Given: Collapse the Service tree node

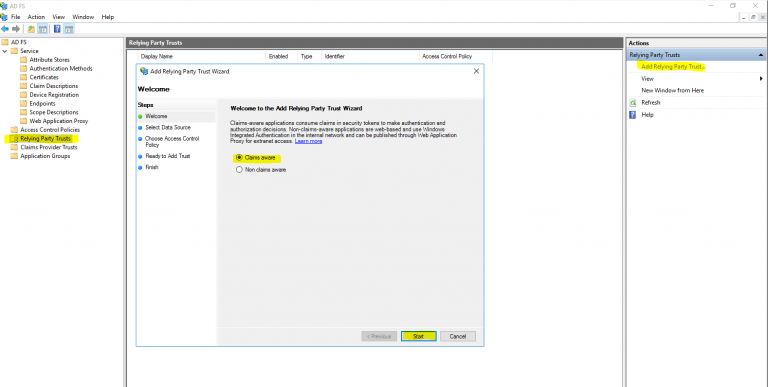Looking at the screenshot, I should click(5, 51).
